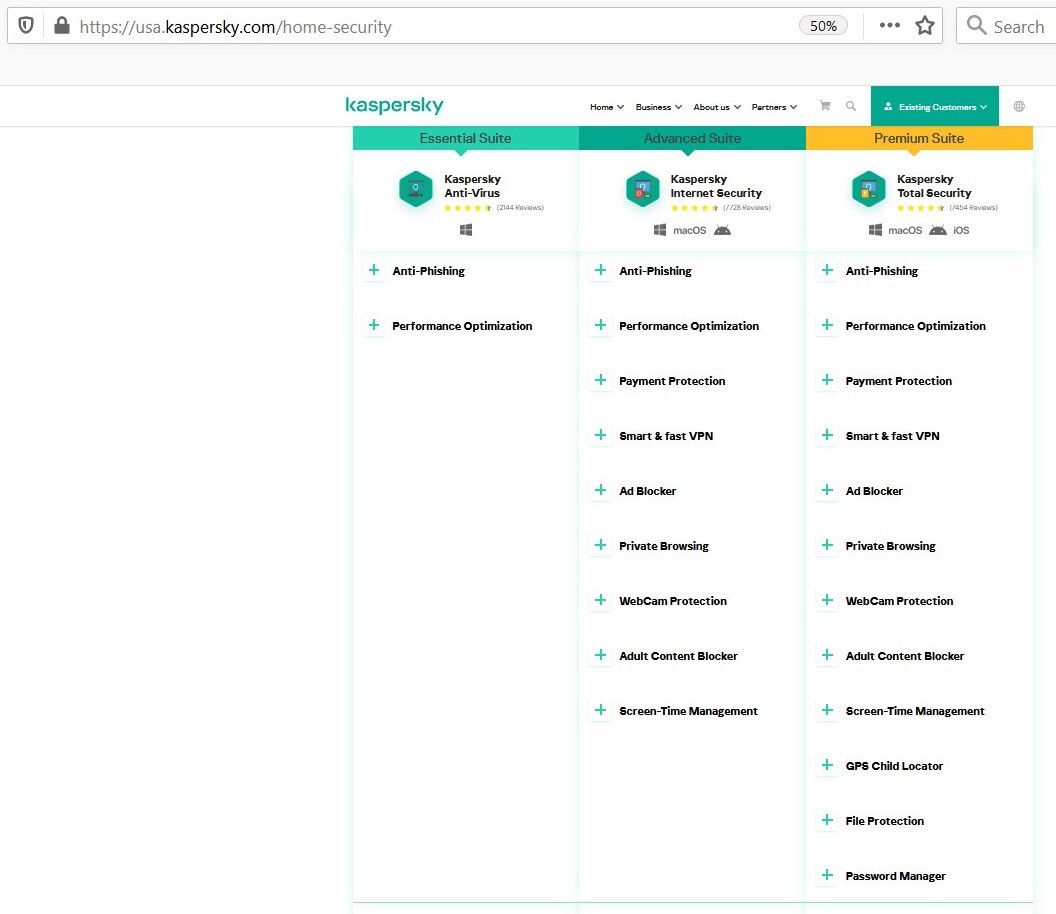Open the Business navigation menu
The width and height of the screenshot is (1056, 914).
[x=659, y=107]
